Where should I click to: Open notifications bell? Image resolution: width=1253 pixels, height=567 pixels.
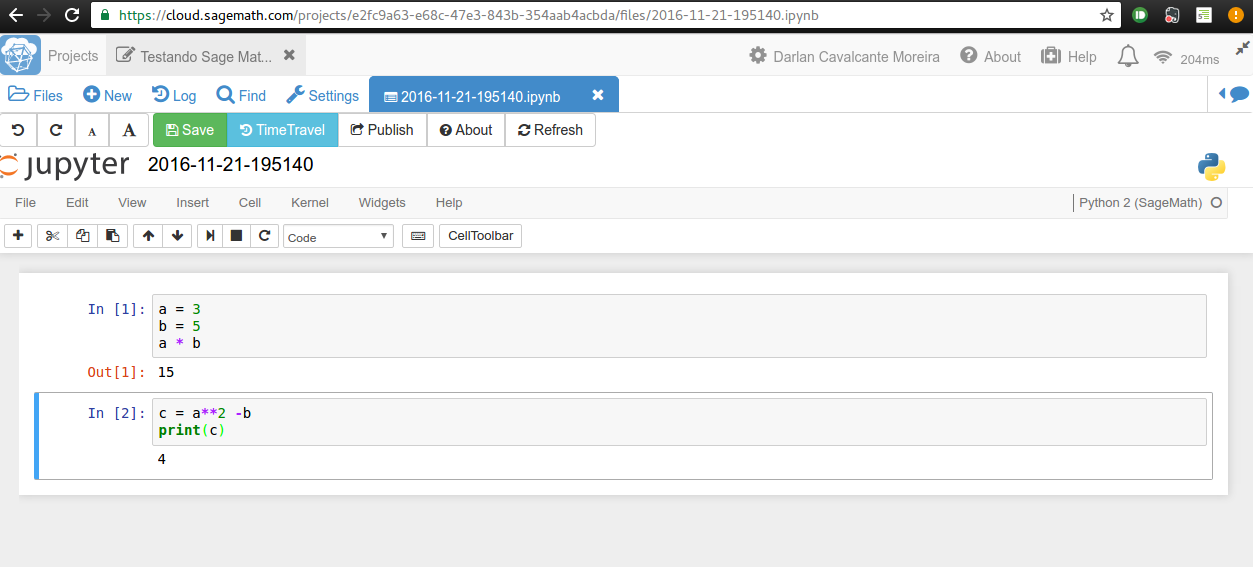[1128, 56]
